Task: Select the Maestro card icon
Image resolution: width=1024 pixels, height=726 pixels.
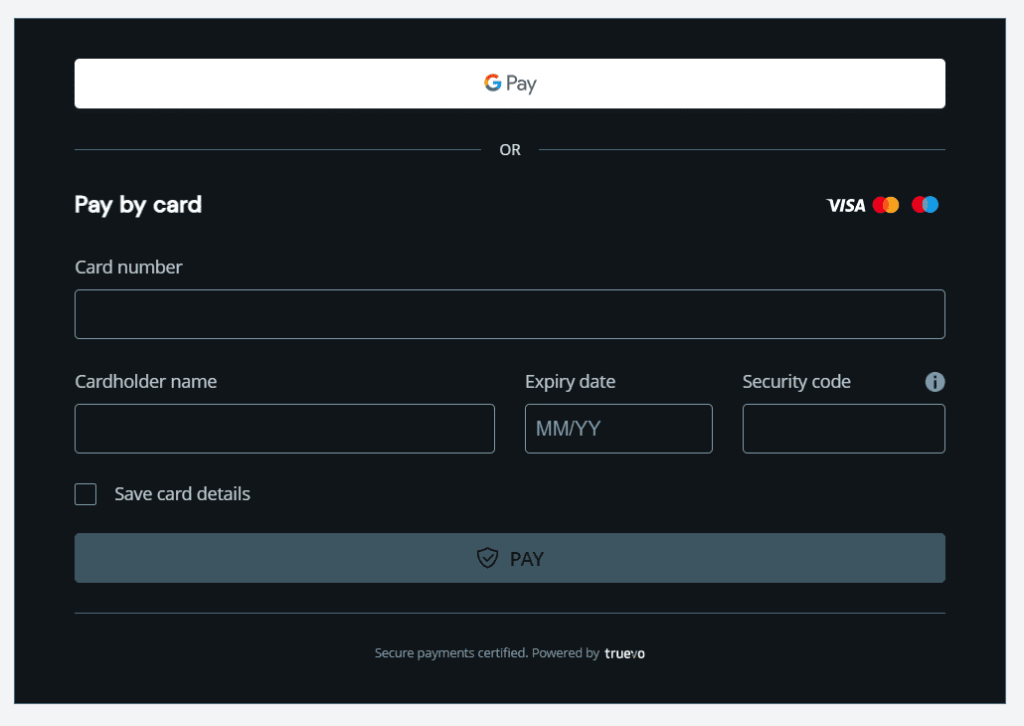Action: coord(925,204)
